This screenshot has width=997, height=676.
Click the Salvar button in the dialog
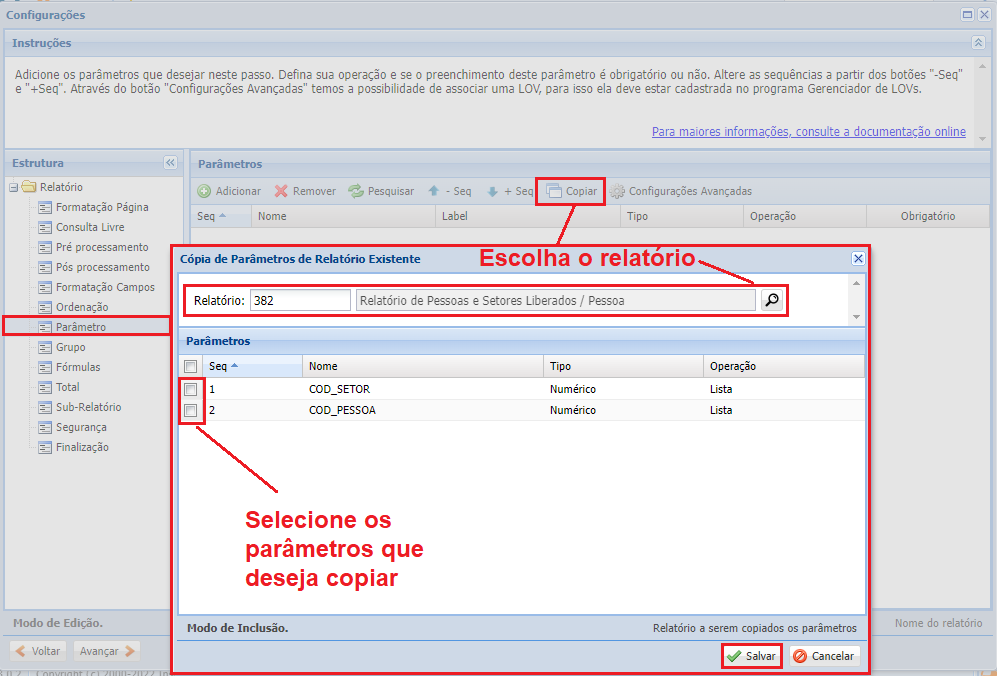click(x=751, y=655)
